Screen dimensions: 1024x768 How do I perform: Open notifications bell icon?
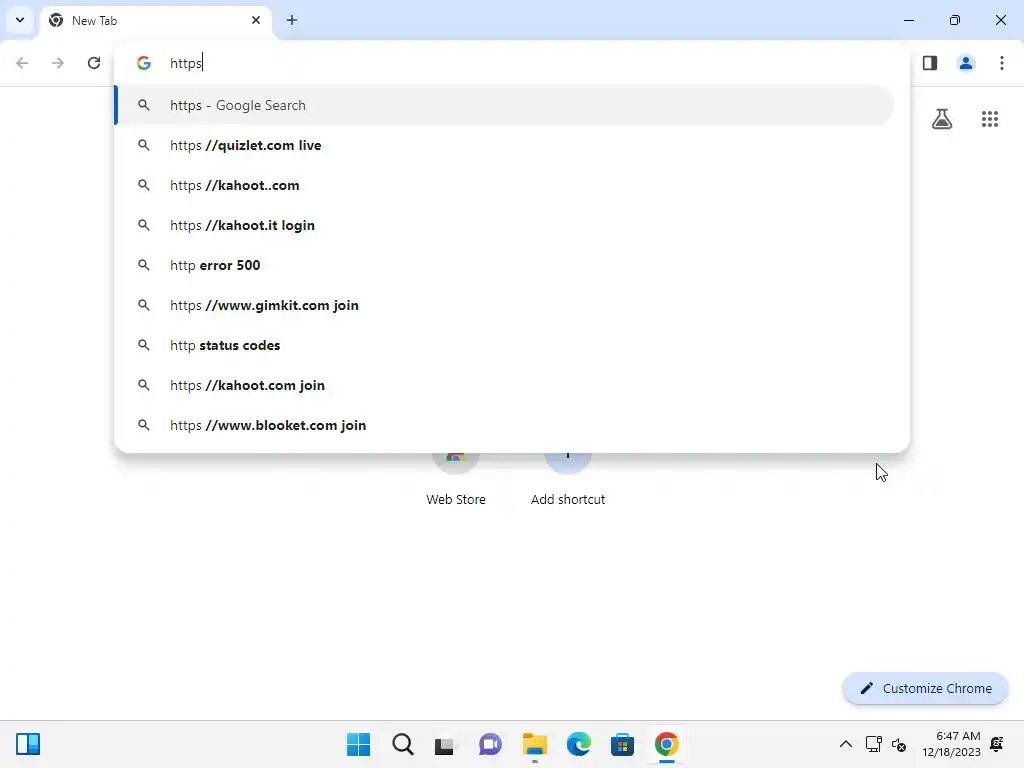click(x=997, y=744)
